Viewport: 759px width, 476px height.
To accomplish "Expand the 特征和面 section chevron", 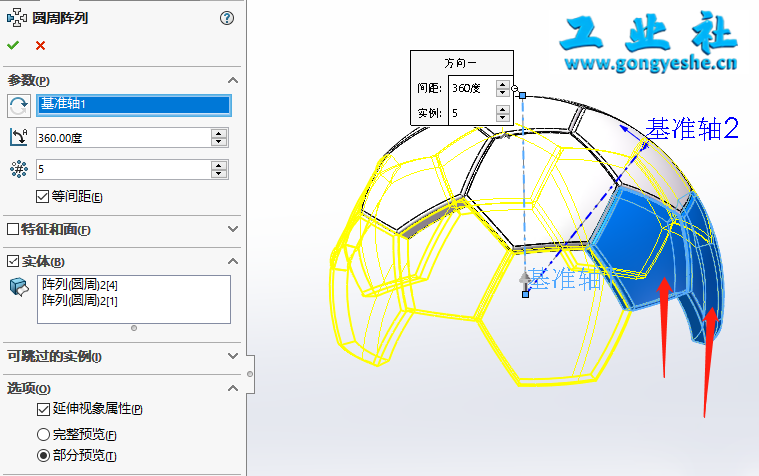I will point(233,229).
